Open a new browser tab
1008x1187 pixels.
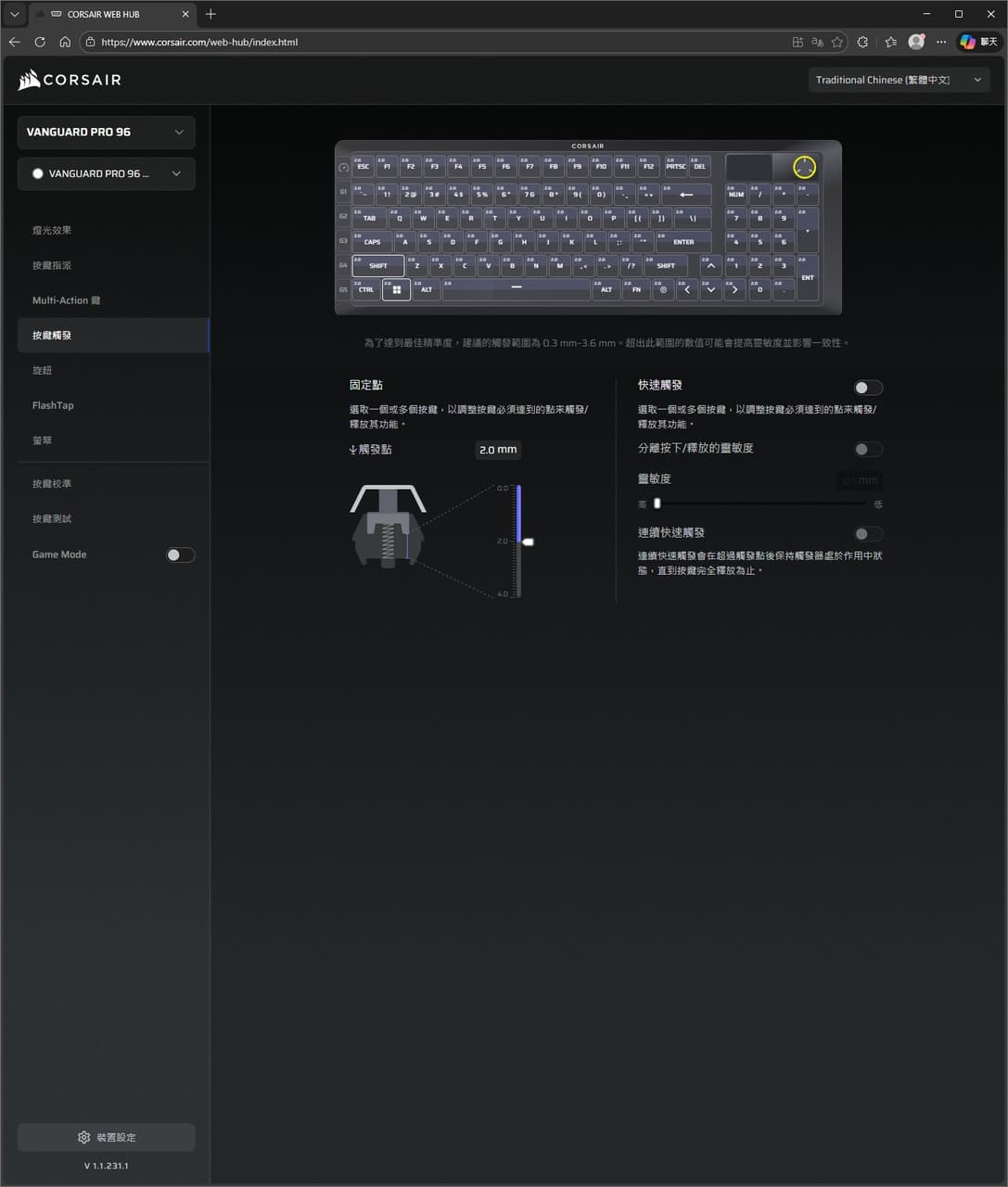(x=211, y=14)
